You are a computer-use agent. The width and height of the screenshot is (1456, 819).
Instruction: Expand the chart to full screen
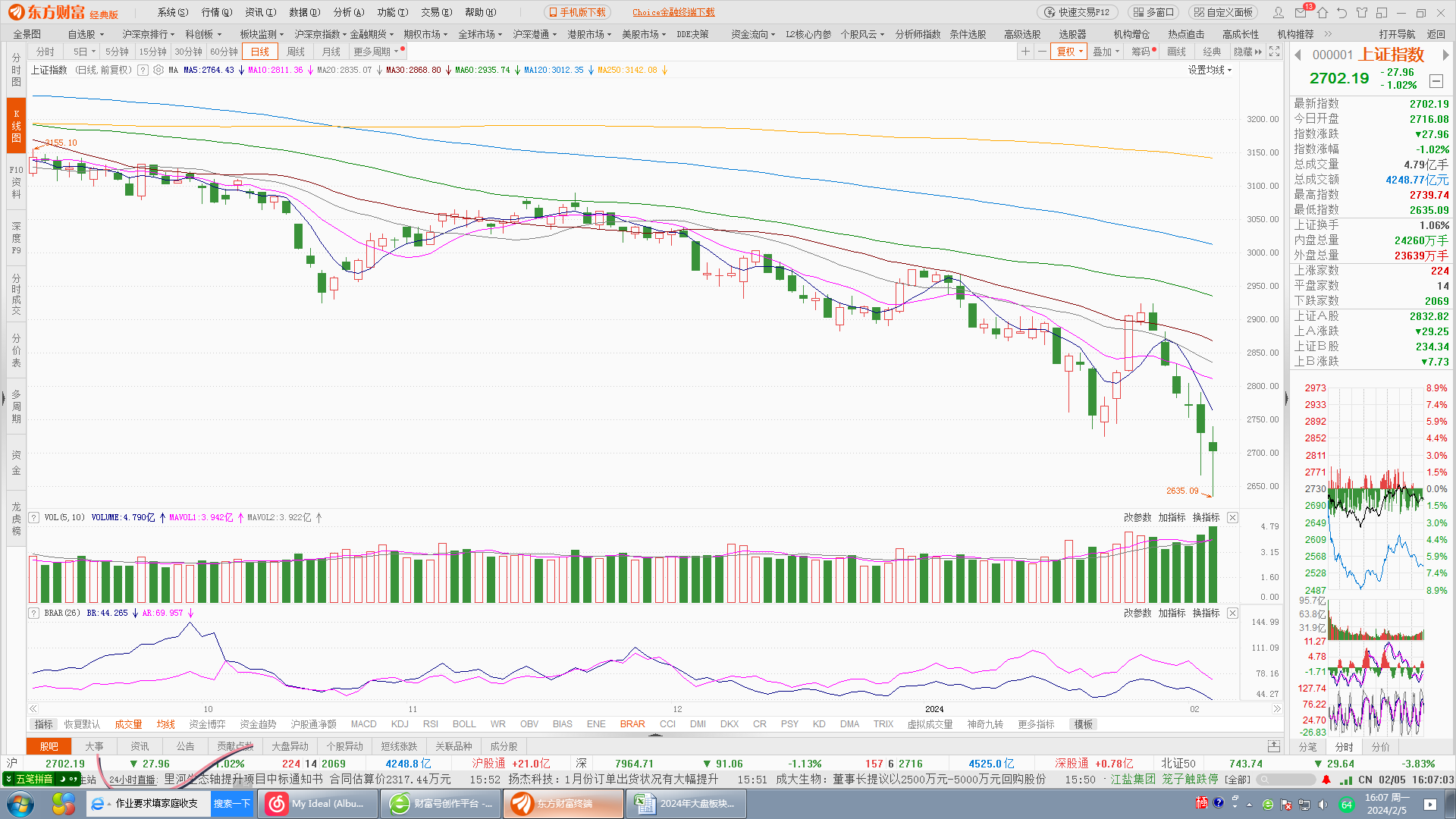click(x=1275, y=52)
